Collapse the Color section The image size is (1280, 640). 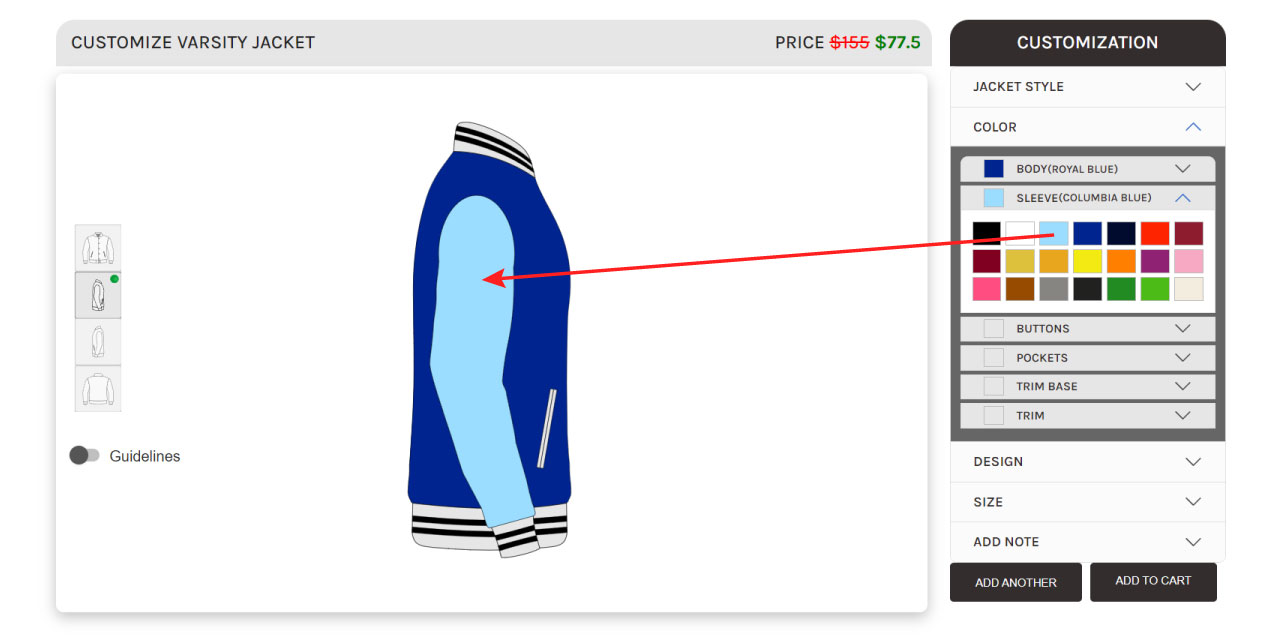(1087, 127)
